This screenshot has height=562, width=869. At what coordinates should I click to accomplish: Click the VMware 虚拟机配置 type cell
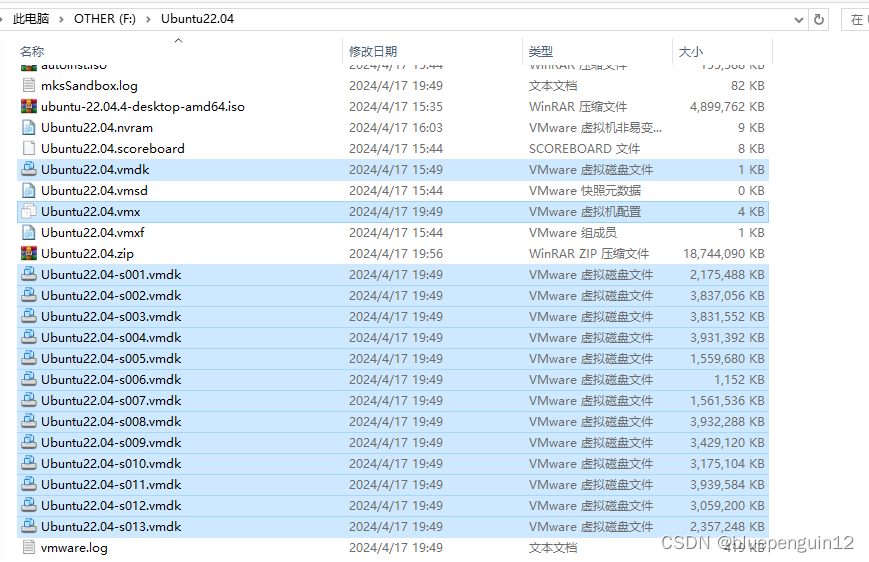pos(585,212)
